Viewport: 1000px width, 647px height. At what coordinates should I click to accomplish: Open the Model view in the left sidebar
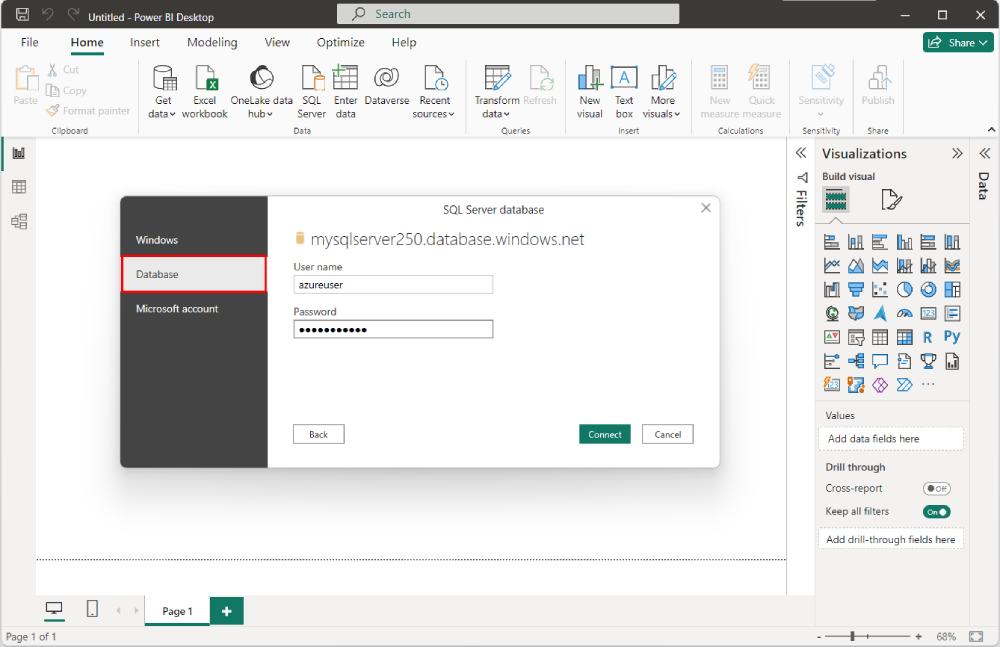[19, 221]
